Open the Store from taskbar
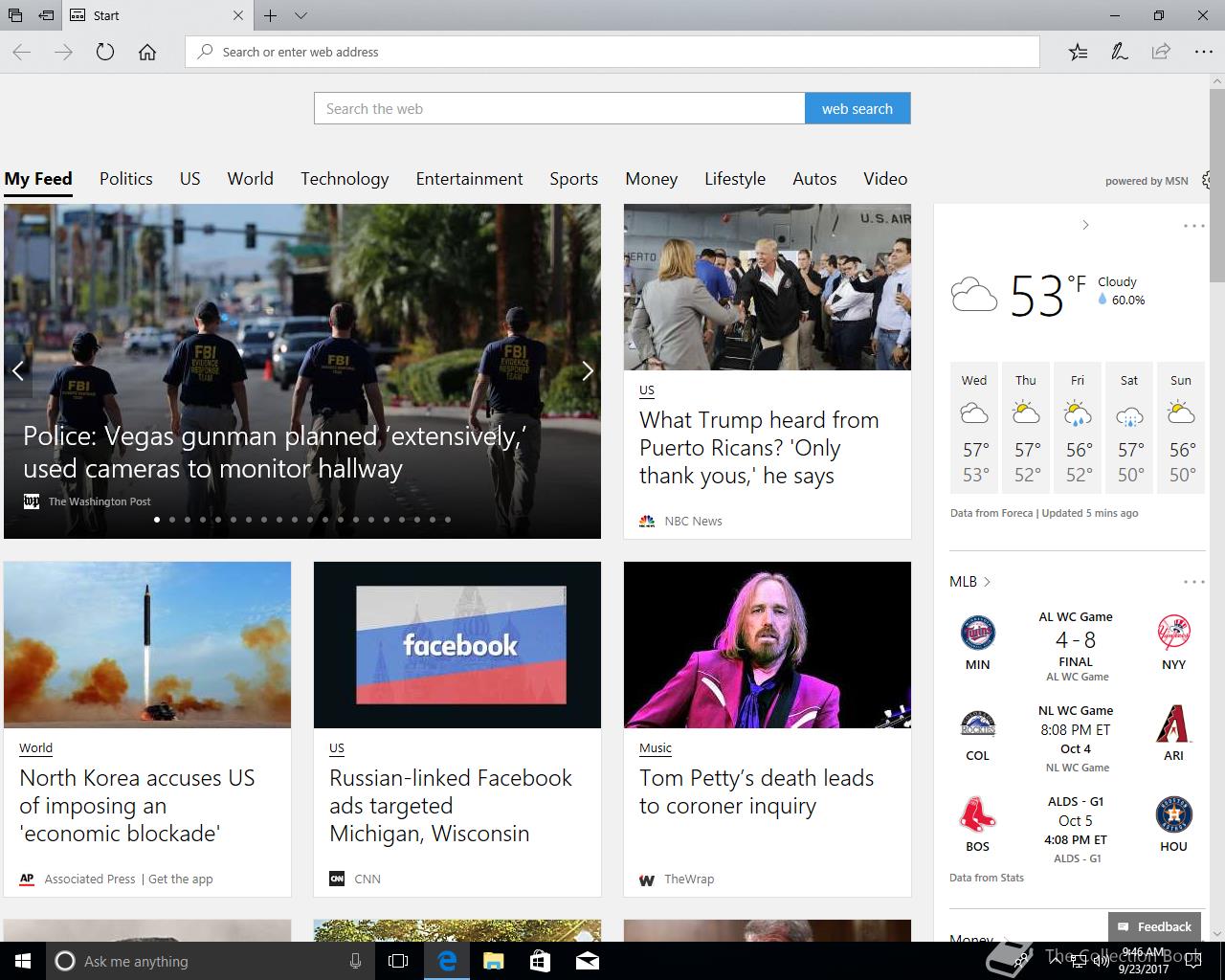The height and width of the screenshot is (980, 1225). coord(540,961)
